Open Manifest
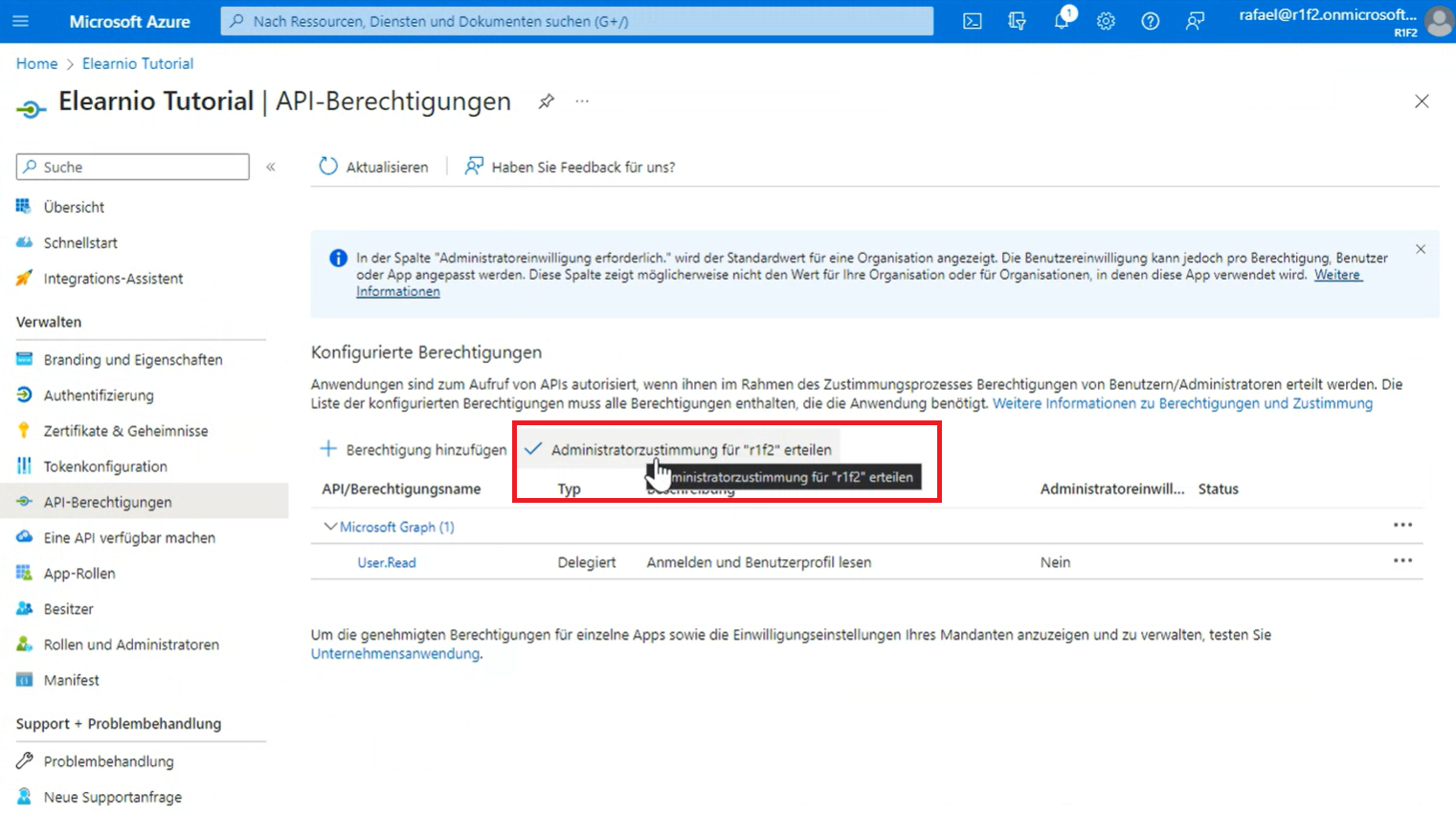This screenshot has width=1456, height=815. tap(71, 680)
